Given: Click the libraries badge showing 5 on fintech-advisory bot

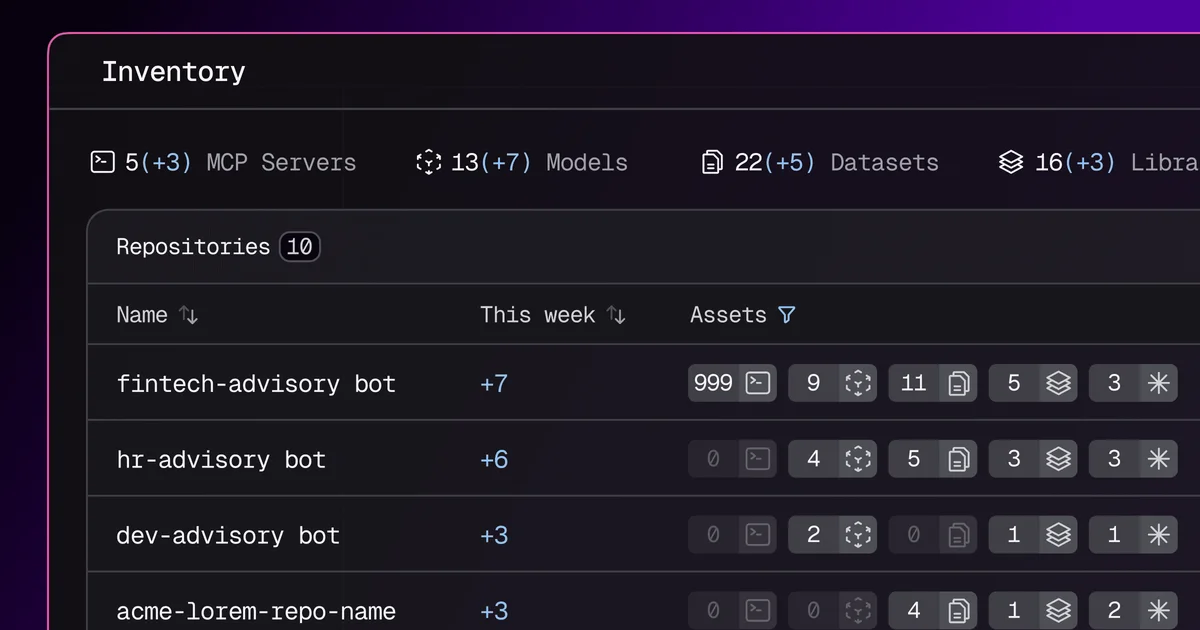Looking at the screenshot, I should click(1033, 383).
